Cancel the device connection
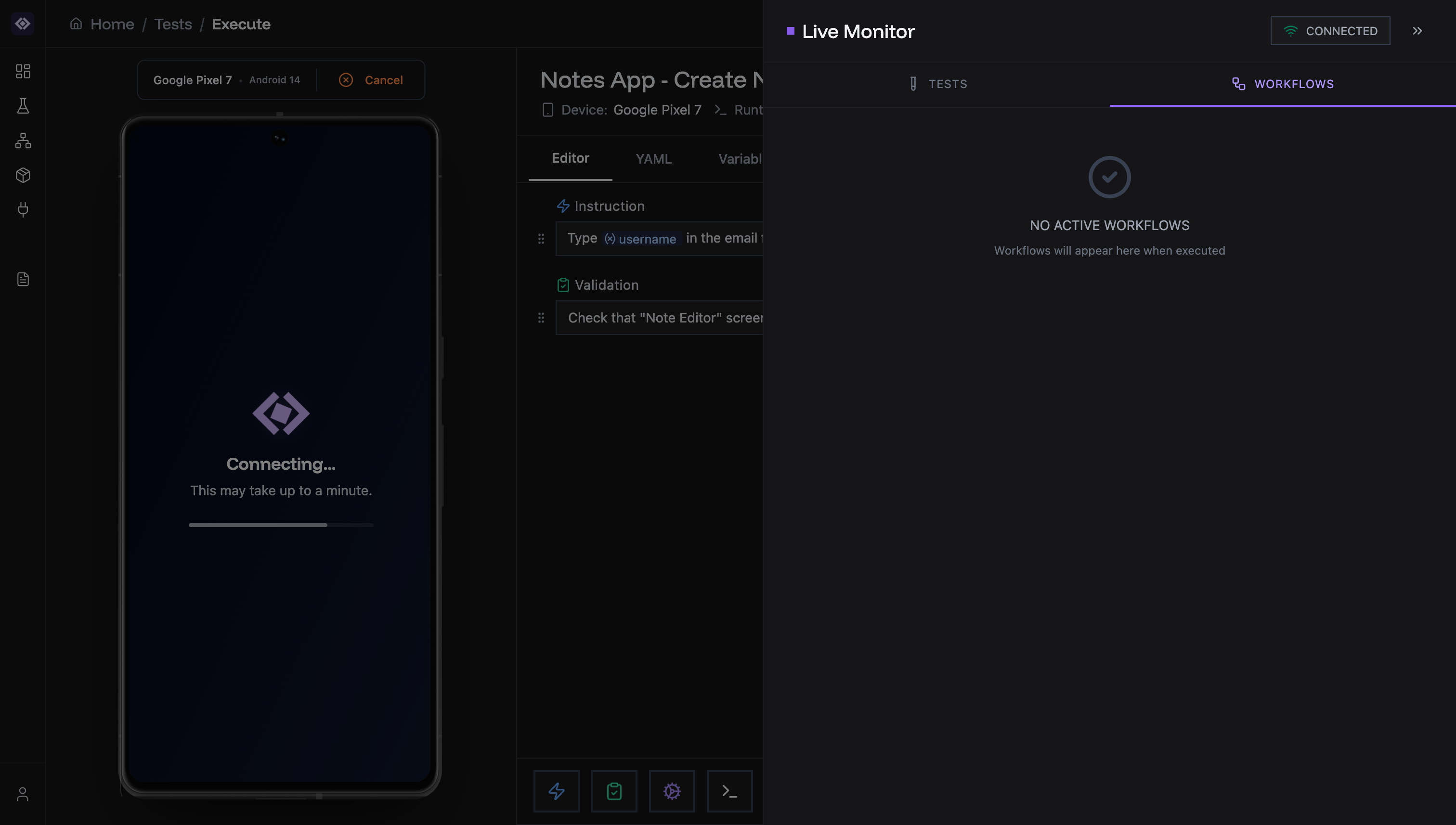This screenshot has width=1456, height=825. (371, 80)
